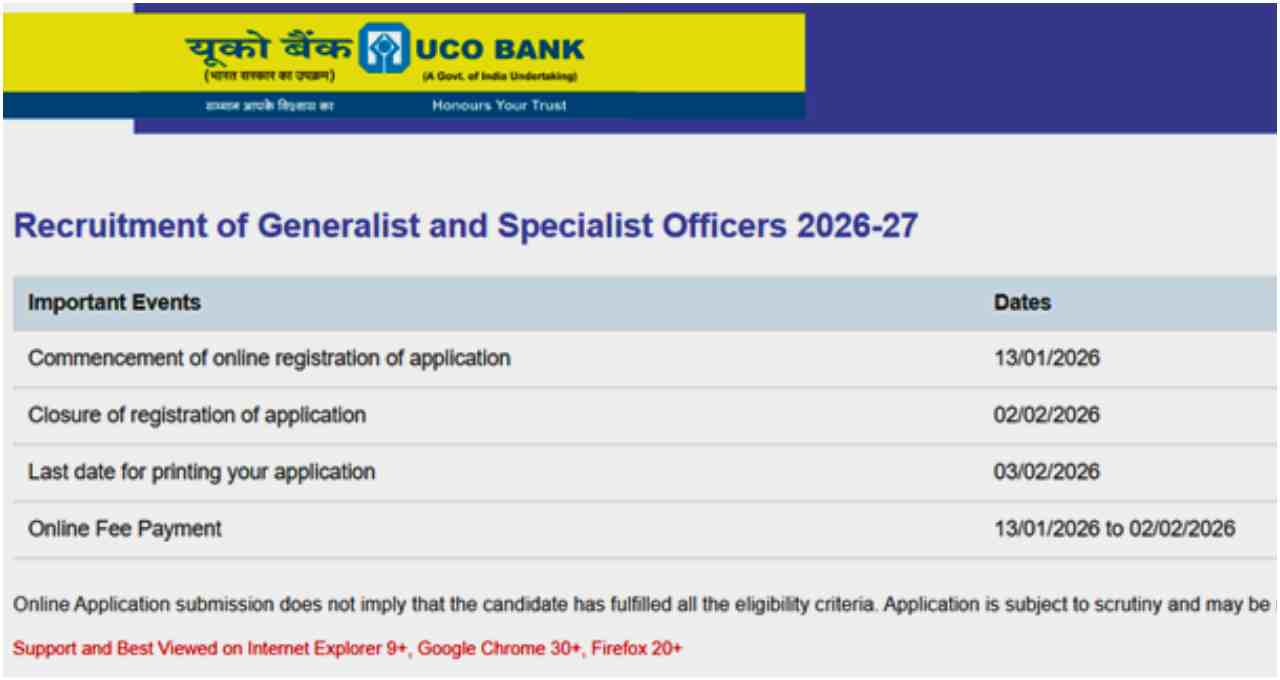The height and width of the screenshot is (680, 1280).
Task: Click the 13/01/2026 commencement date
Action: (1046, 358)
